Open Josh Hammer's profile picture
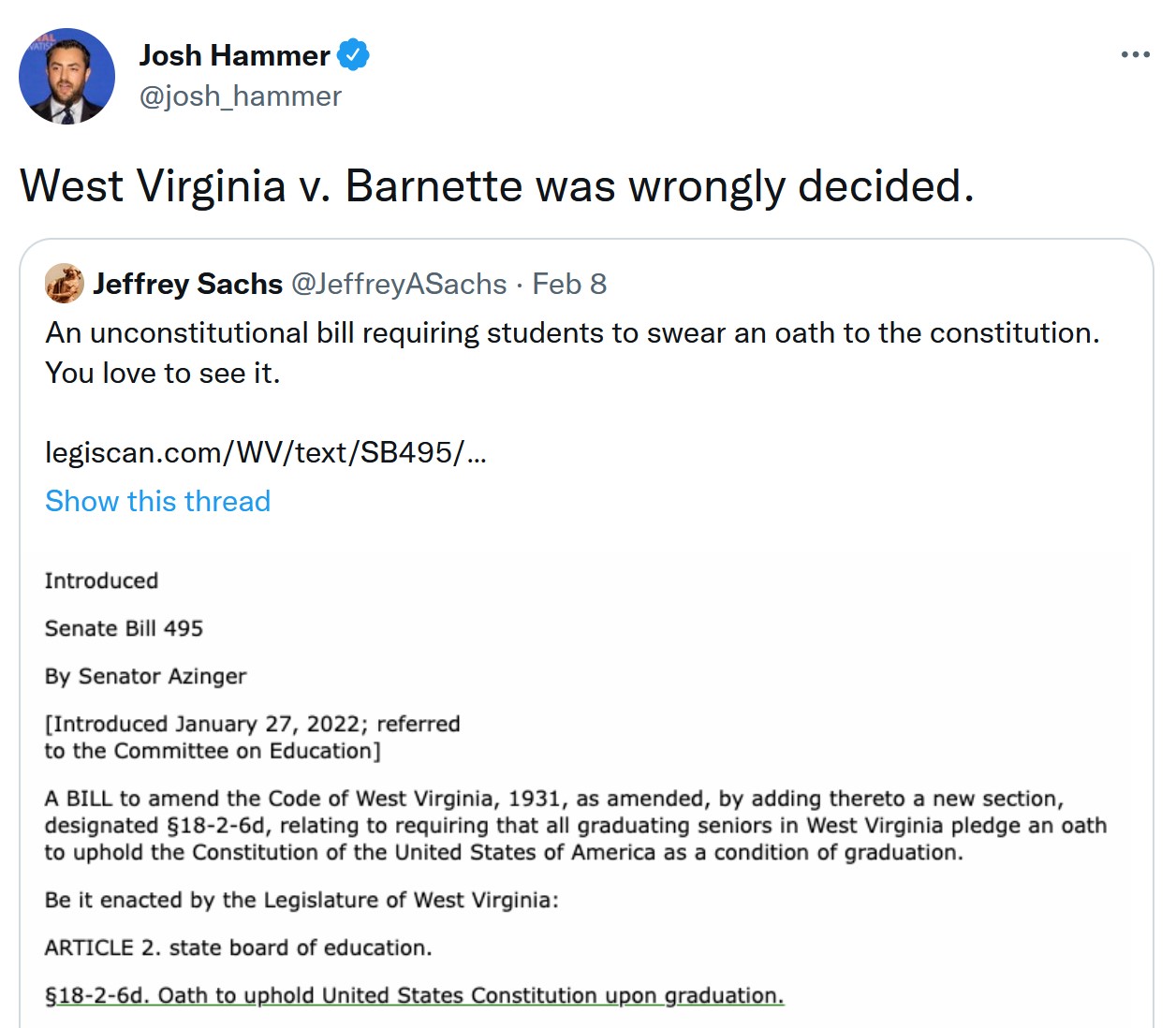This screenshot has width=1176, height=1028. 66,76
